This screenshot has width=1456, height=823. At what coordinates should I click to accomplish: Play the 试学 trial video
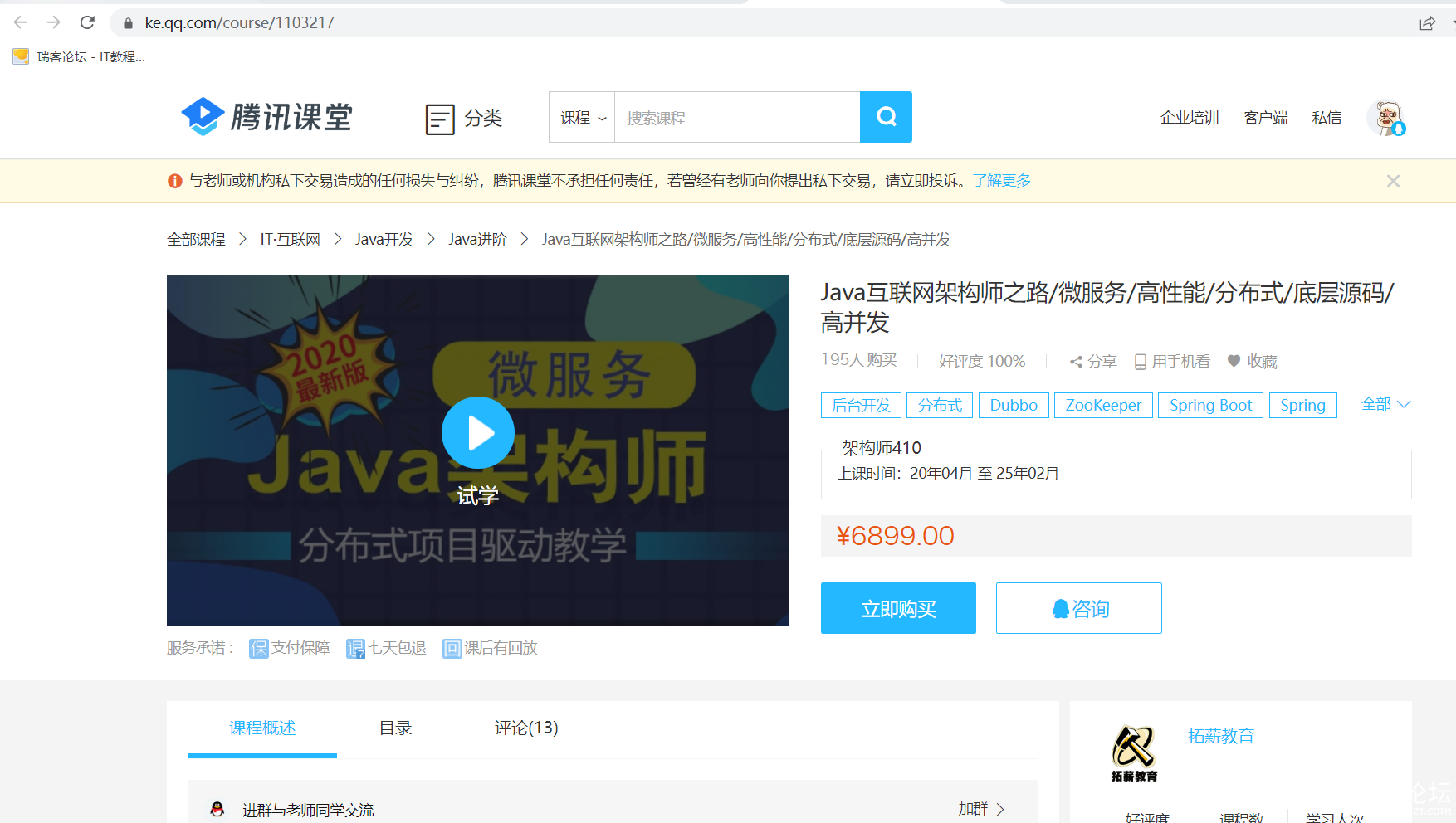[478, 433]
